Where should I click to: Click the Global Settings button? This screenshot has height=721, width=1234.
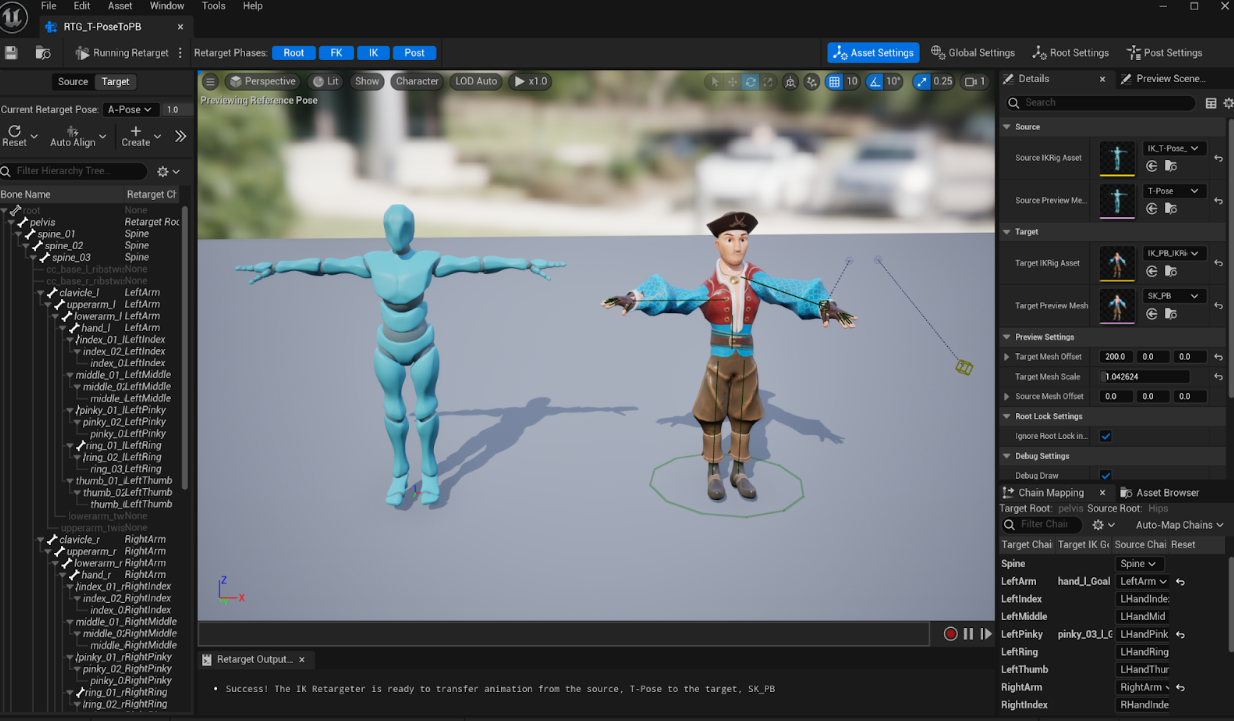click(x=973, y=53)
